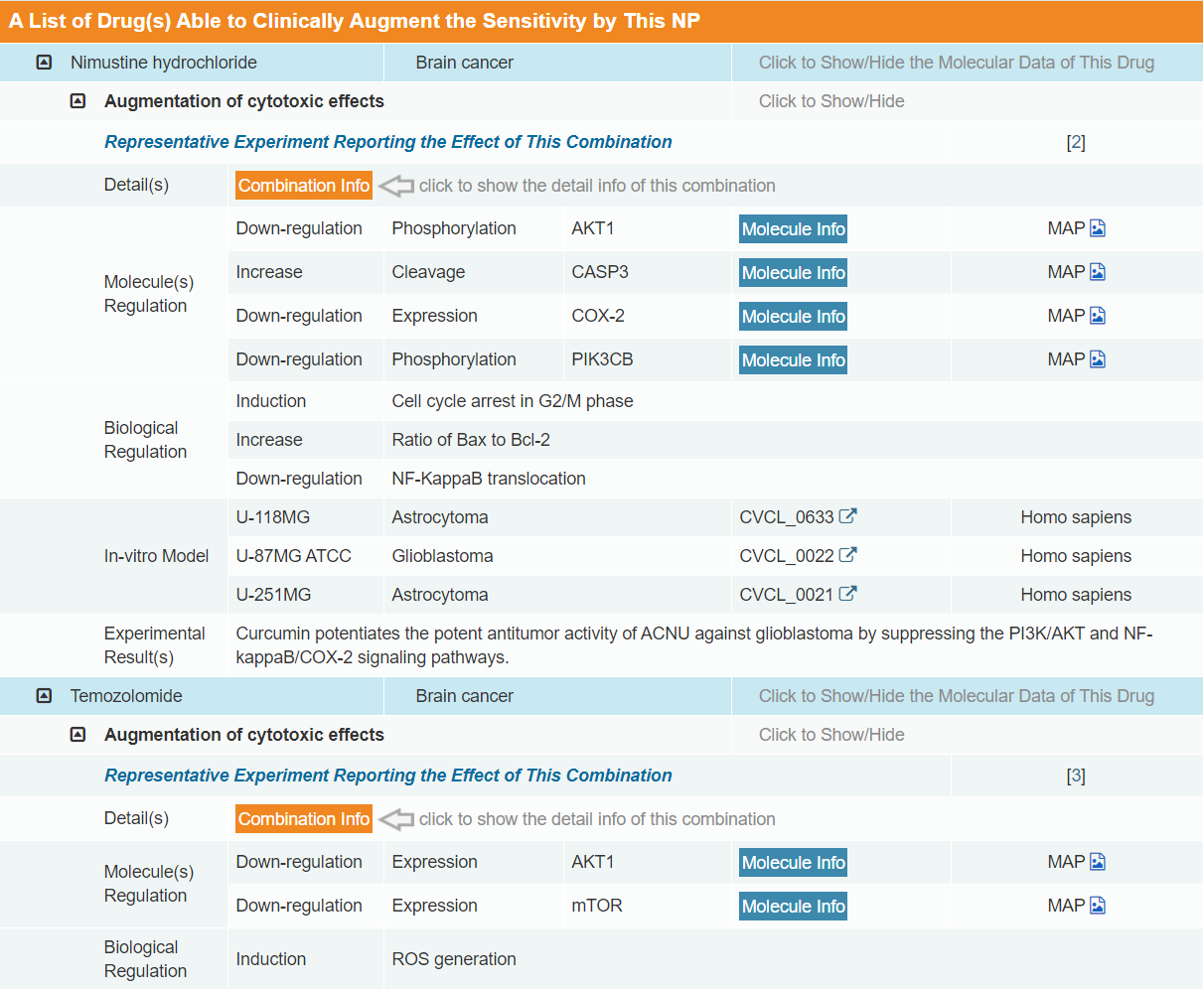Open Molecule Info for CASP3

coord(793,273)
